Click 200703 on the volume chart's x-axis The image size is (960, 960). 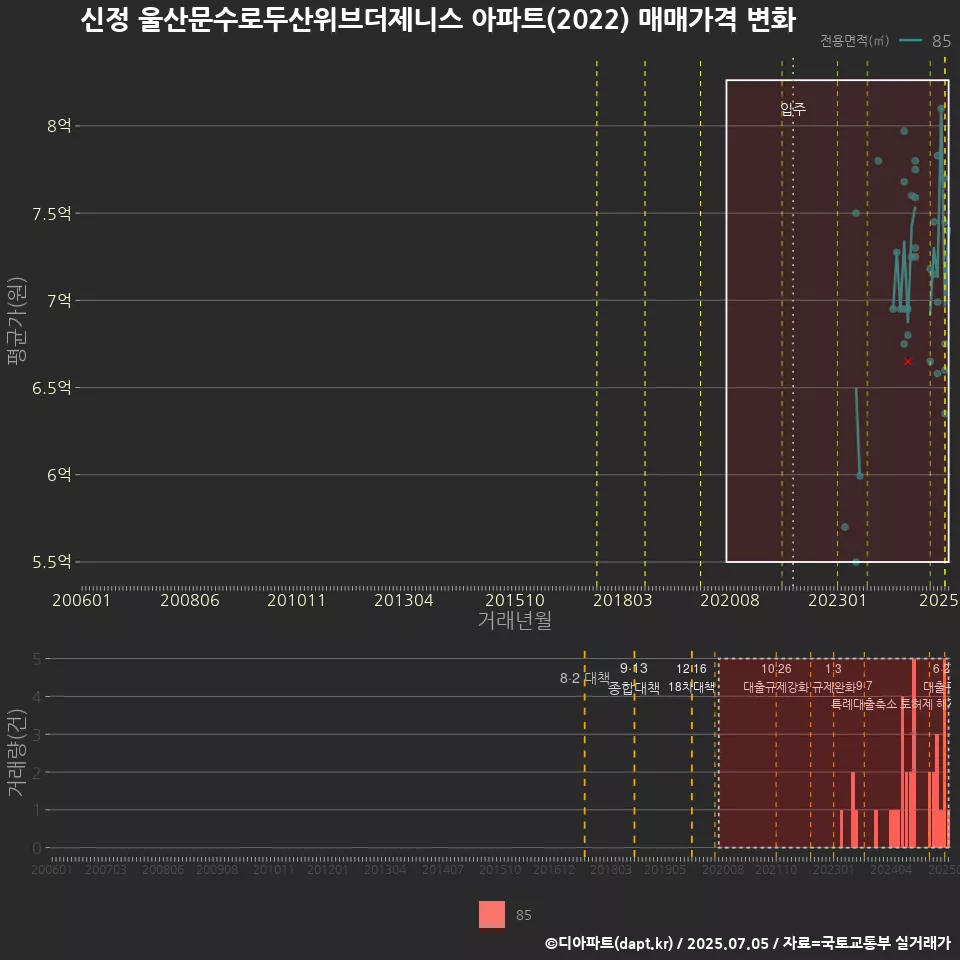[105, 869]
